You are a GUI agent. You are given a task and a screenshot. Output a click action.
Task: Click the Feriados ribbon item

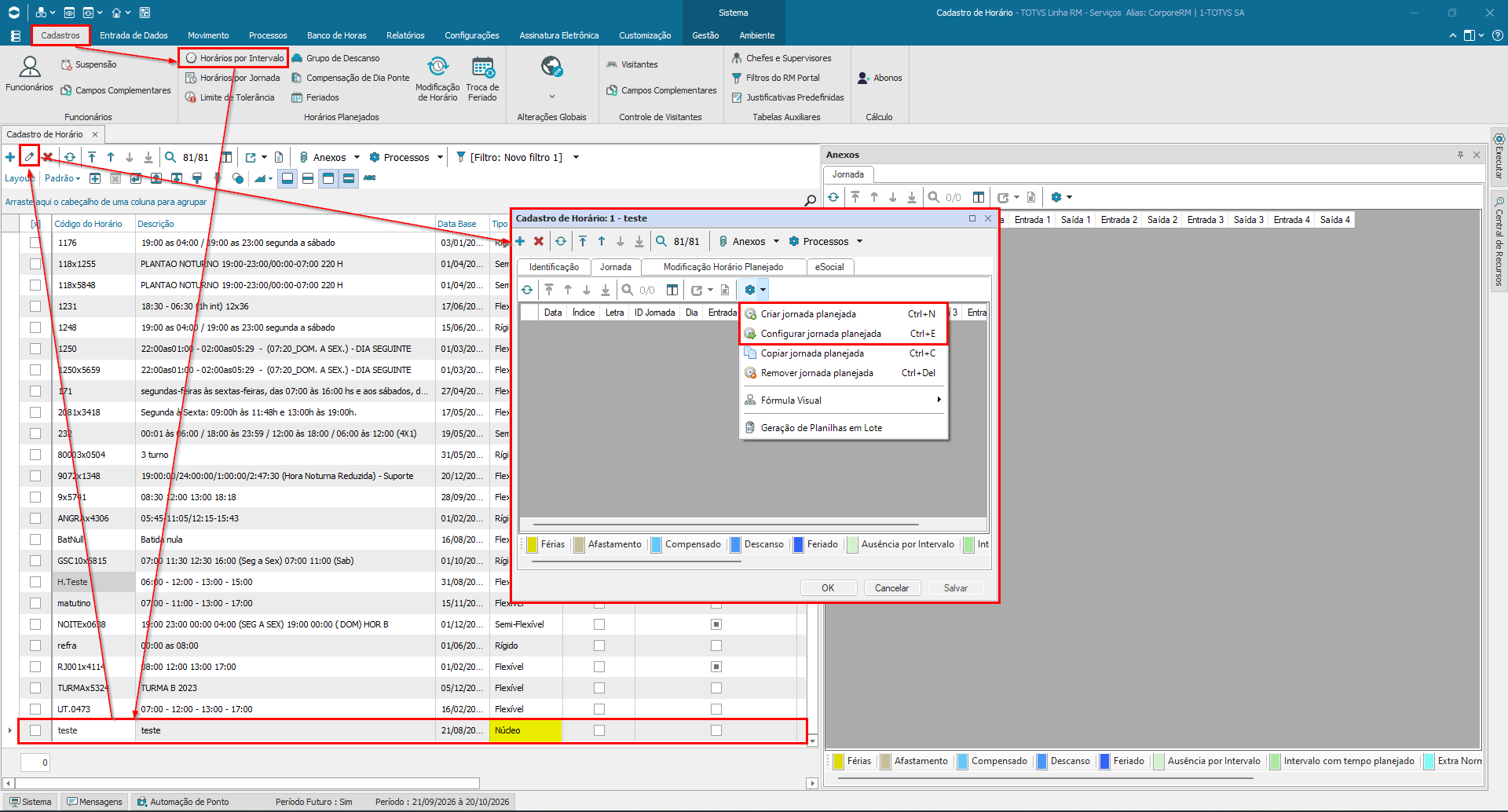coord(315,97)
